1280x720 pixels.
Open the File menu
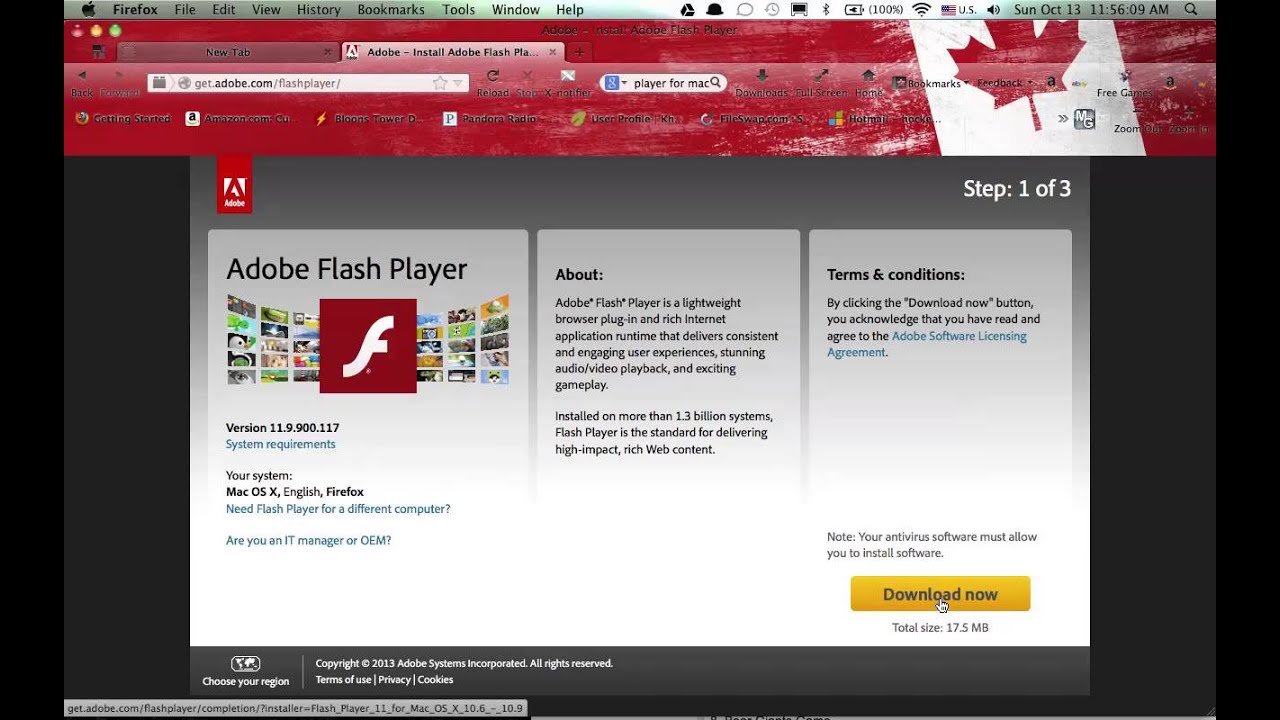pyautogui.click(x=185, y=10)
